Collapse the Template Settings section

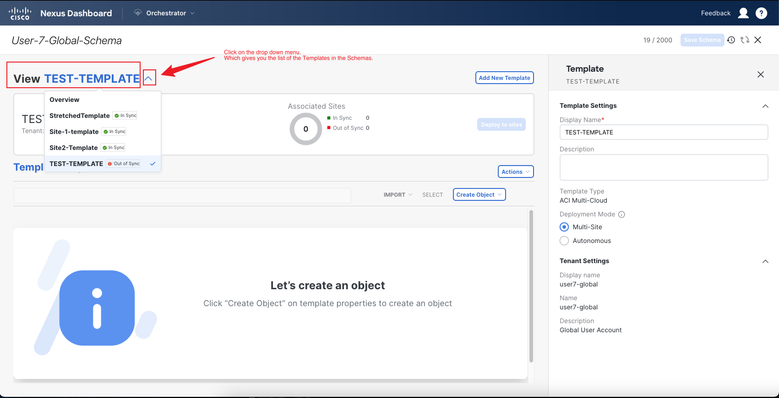[x=765, y=106]
